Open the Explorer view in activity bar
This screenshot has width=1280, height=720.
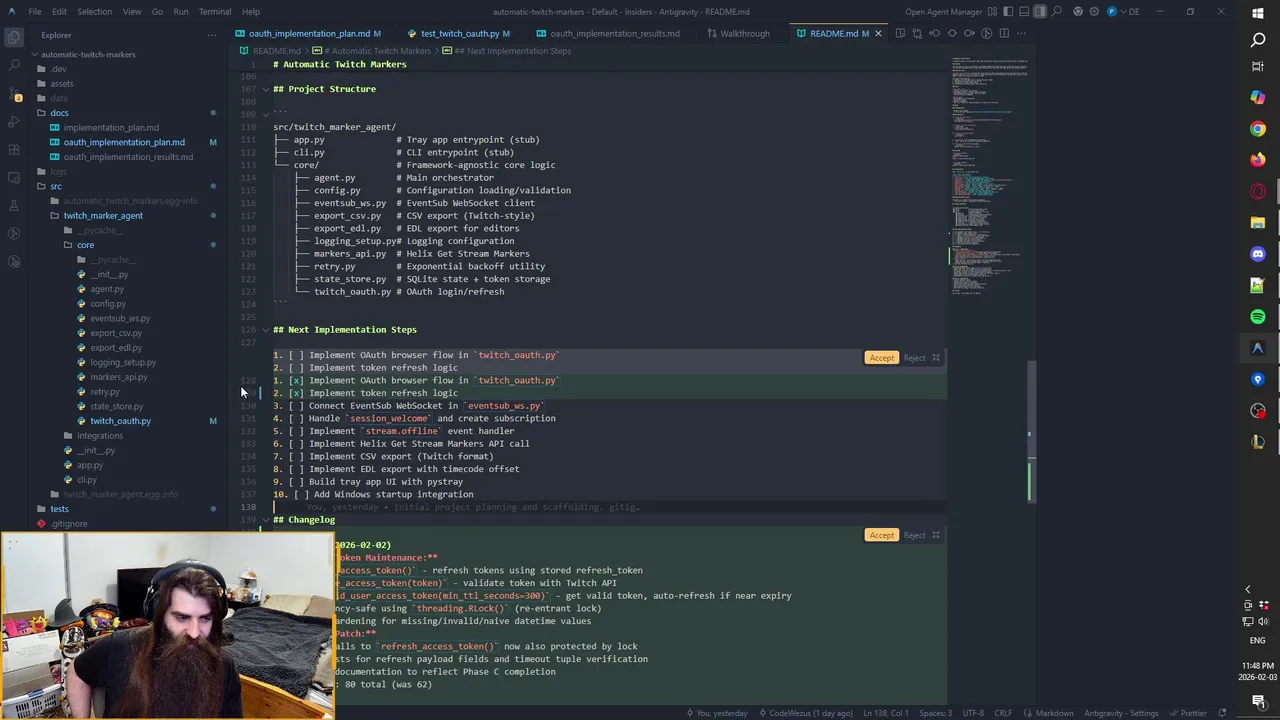(x=14, y=37)
